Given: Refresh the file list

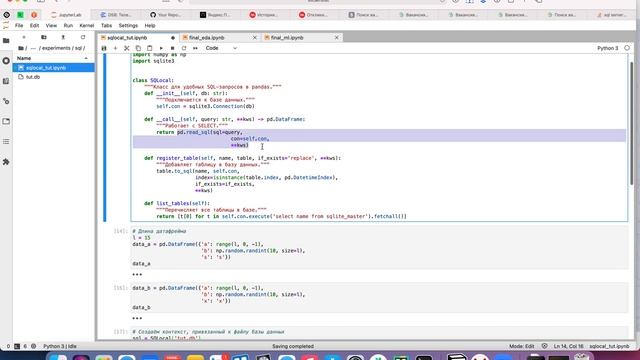Looking at the screenshot, I should (83, 37).
